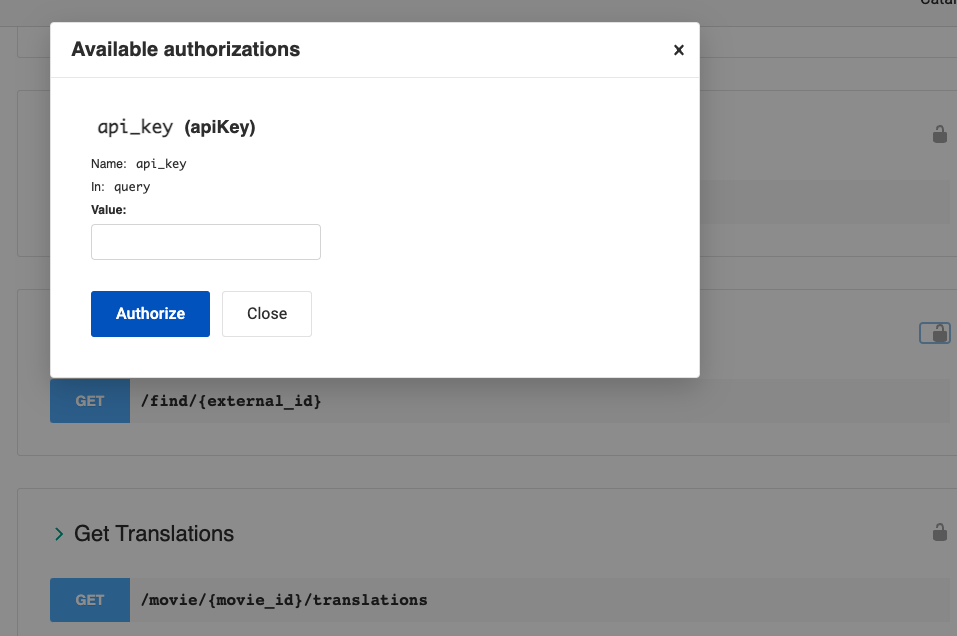Expand the Get Translations section
The width and height of the screenshot is (957, 636).
coord(153,533)
